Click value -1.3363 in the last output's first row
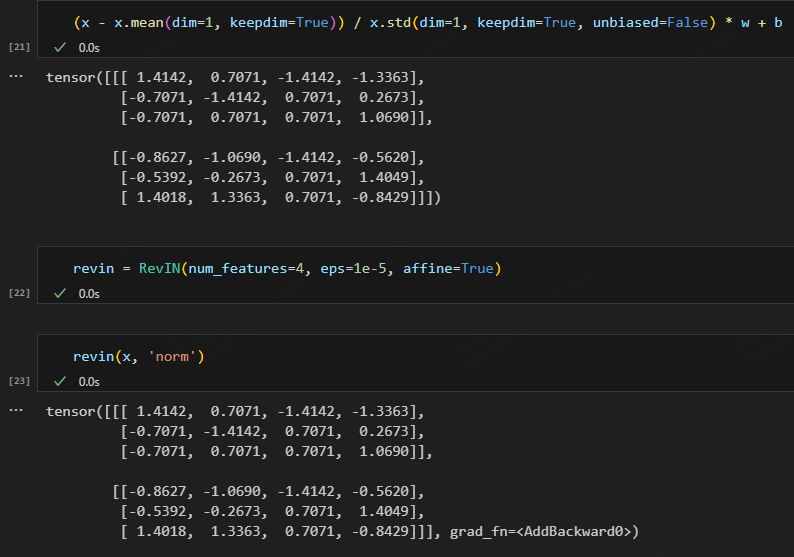The width and height of the screenshot is (794, 557). click(x=380, y=411)
